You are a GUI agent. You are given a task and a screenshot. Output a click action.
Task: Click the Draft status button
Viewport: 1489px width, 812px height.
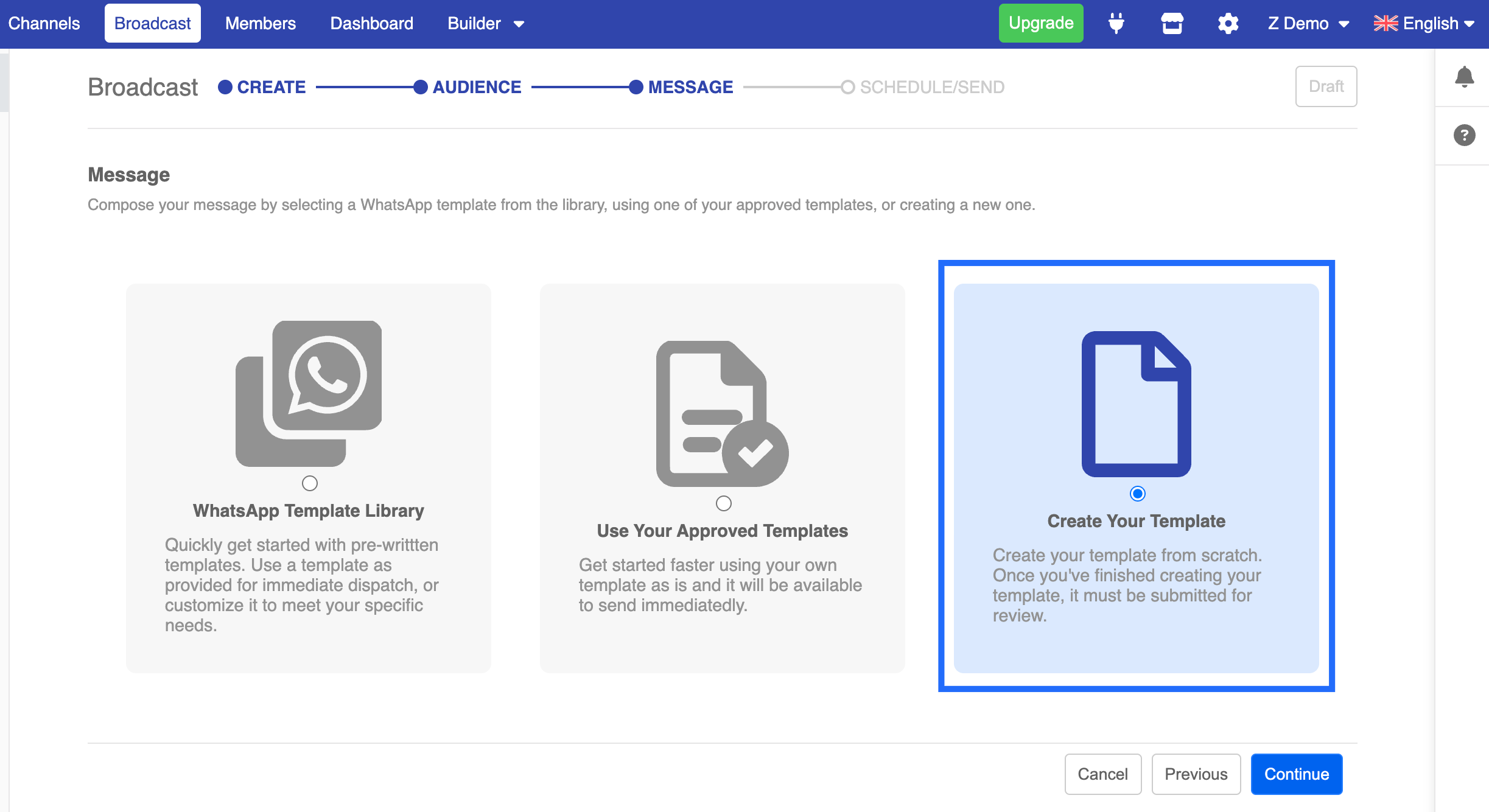tap(1326, 86)
